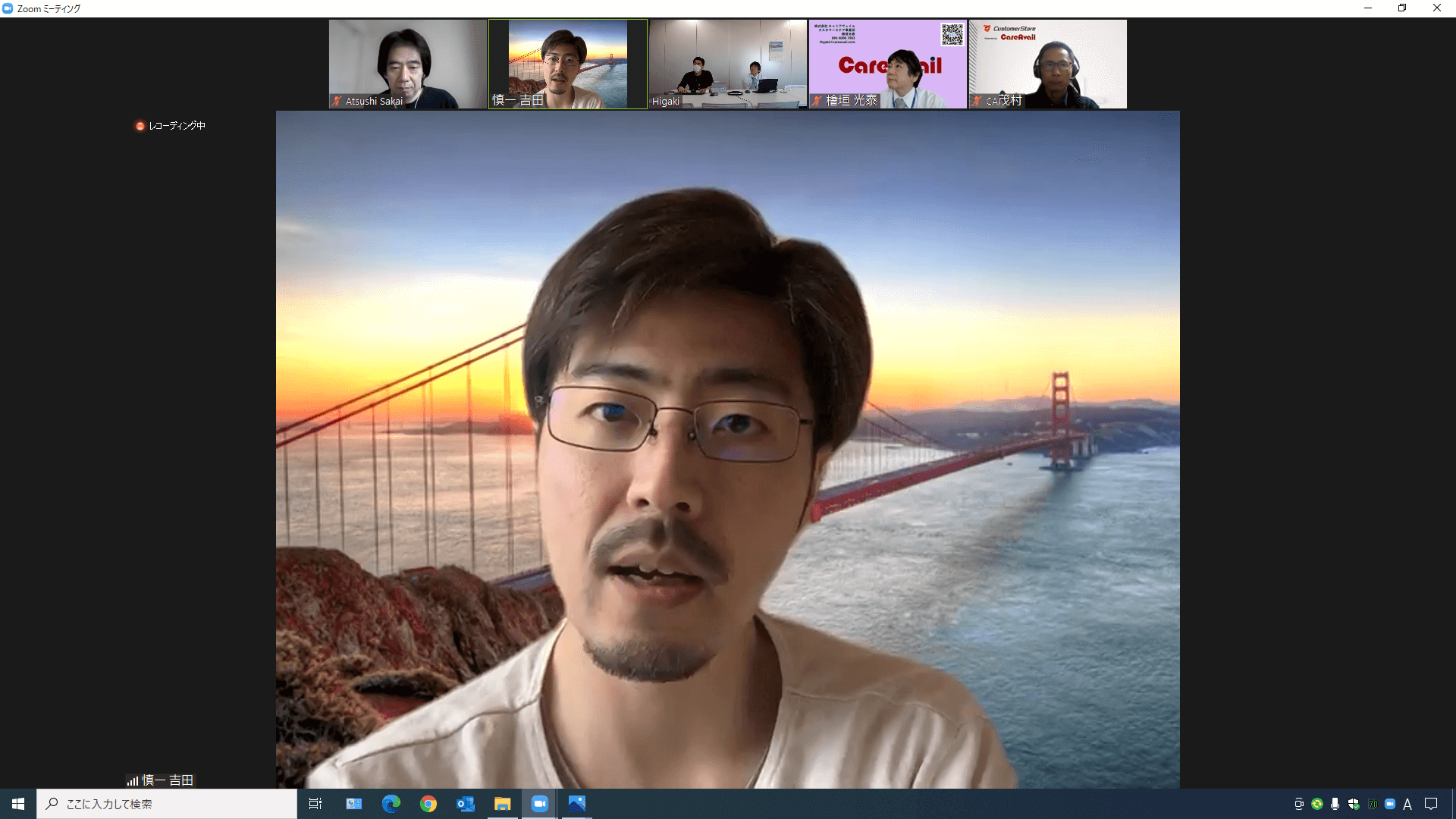This screenshot has height=819, width=1456.
Task: Select CA茂村 video thumbnail
Action: pyautogui.click(x=1048, y=64)
